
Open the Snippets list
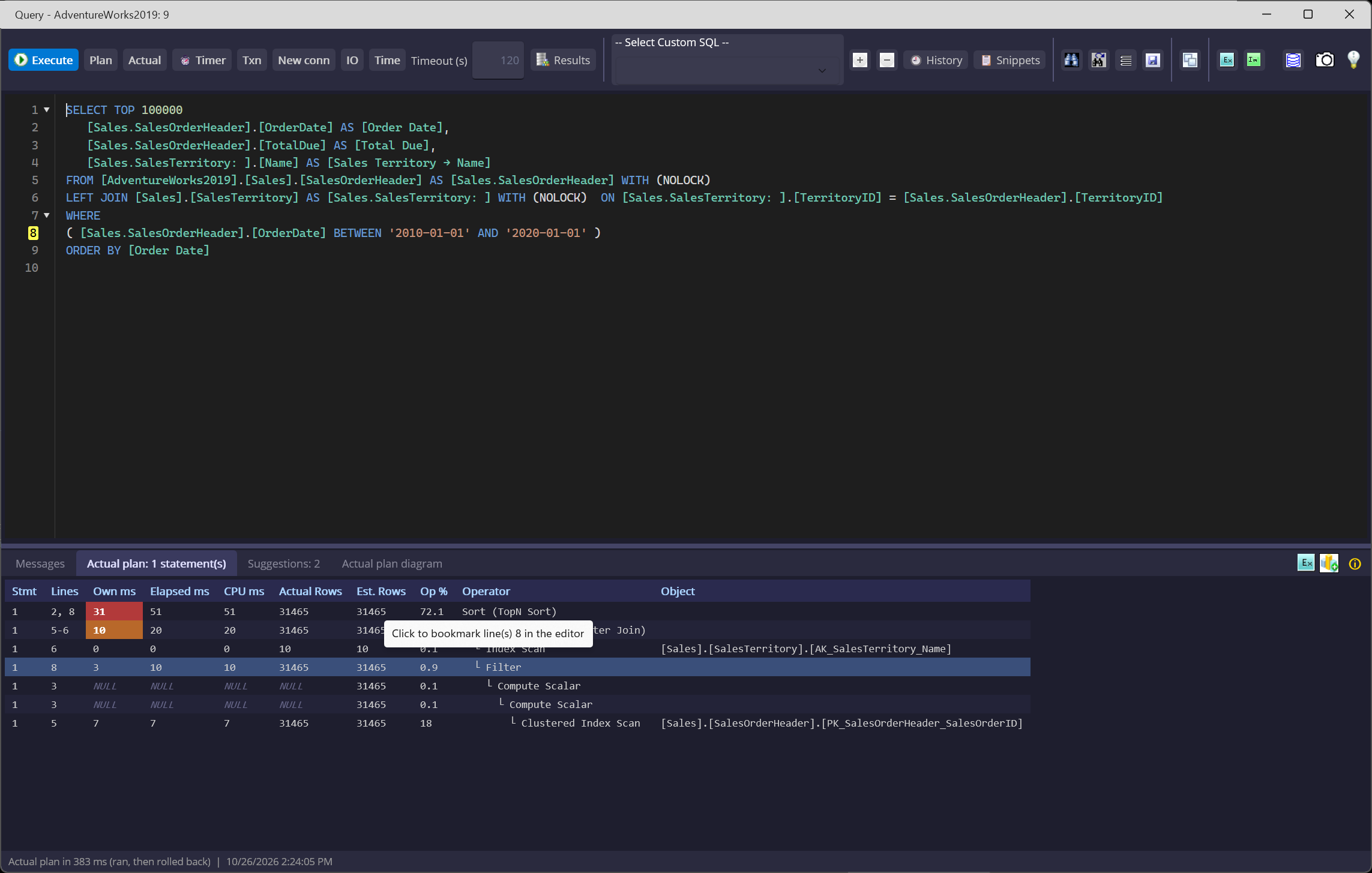click(x=1010, y=60)
